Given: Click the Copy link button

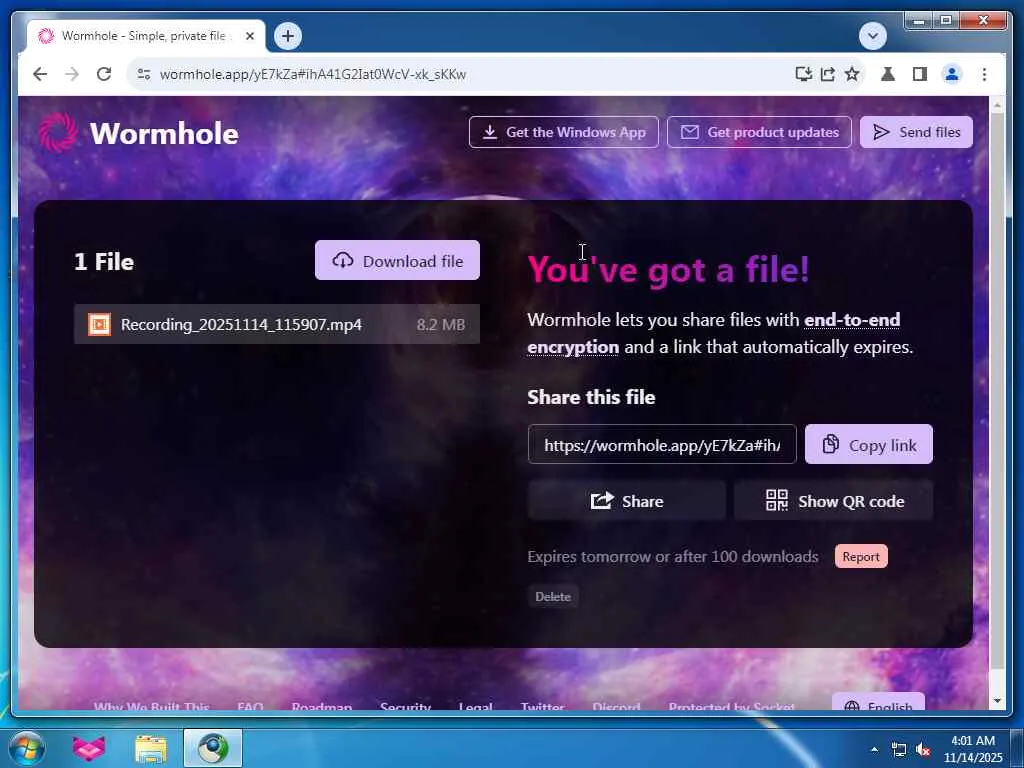Looking at the screenshot, I should click(869, 445).
